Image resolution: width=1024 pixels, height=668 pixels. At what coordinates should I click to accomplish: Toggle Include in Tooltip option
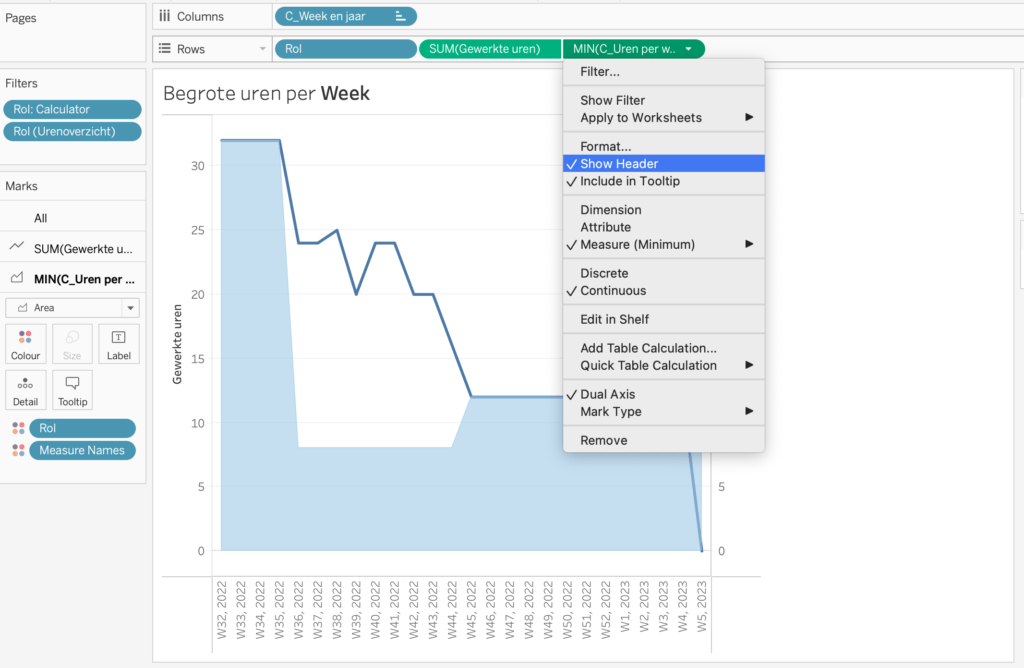pyautogui.click(x=629, y=181)
